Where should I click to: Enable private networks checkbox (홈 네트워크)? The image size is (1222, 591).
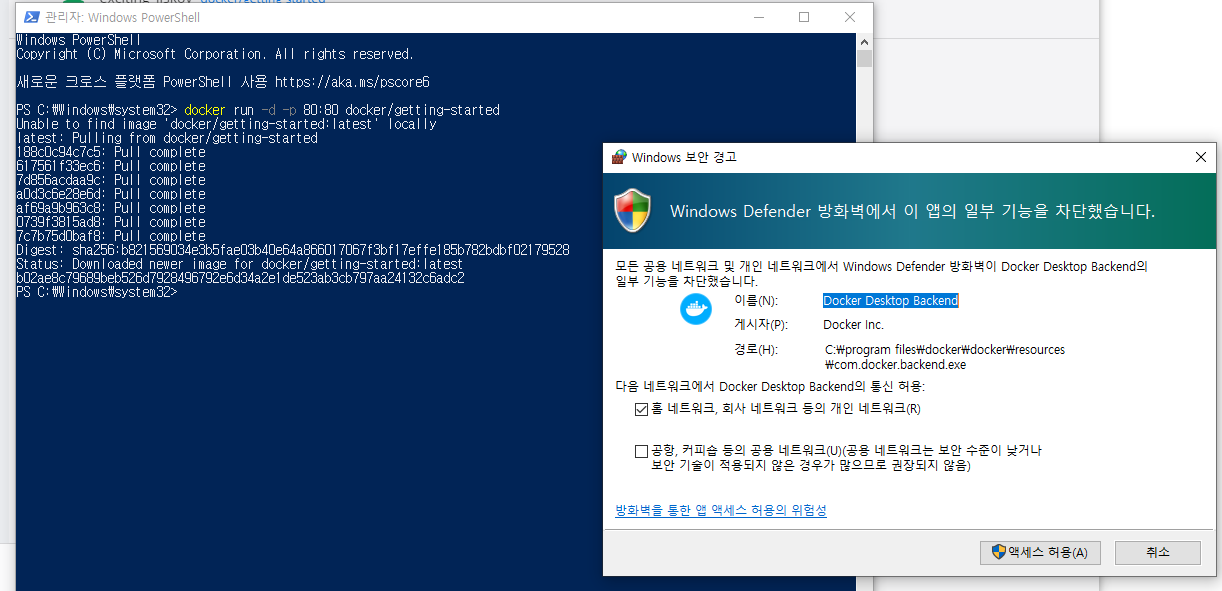pos(641,409)
